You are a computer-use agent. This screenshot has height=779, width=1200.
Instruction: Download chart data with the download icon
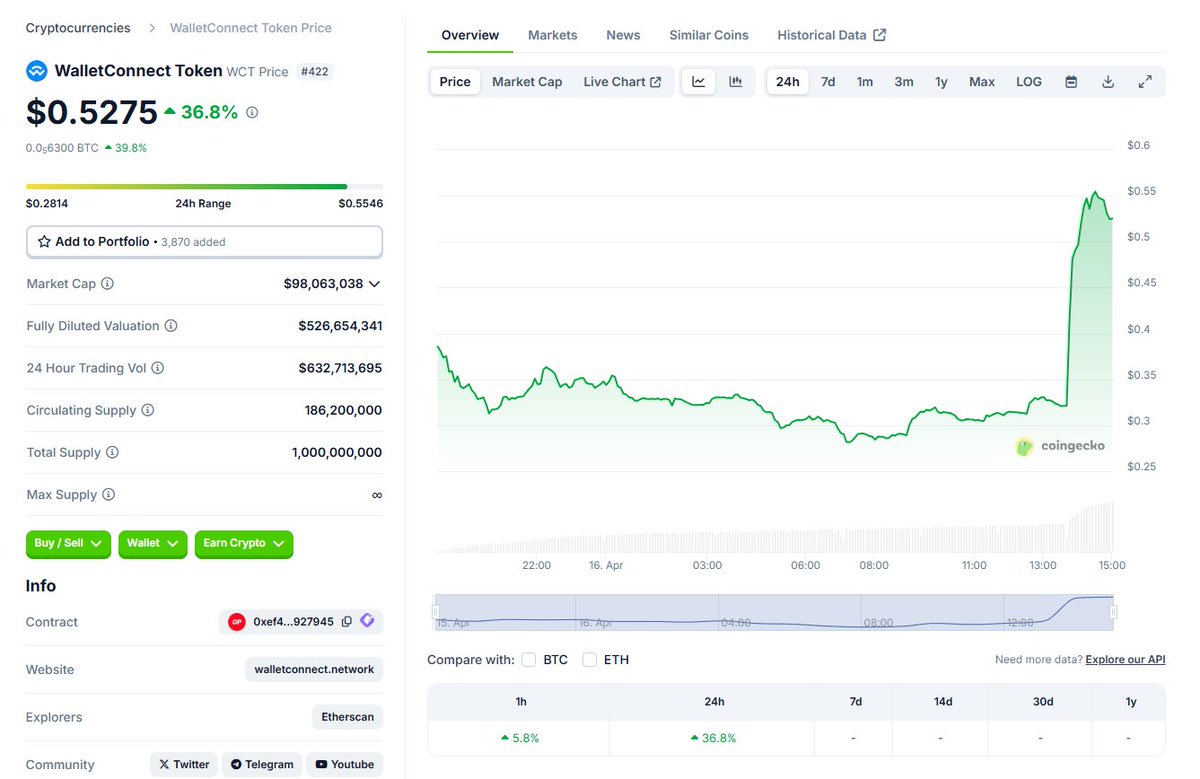pyautogui.click(x=1108, y=82)
